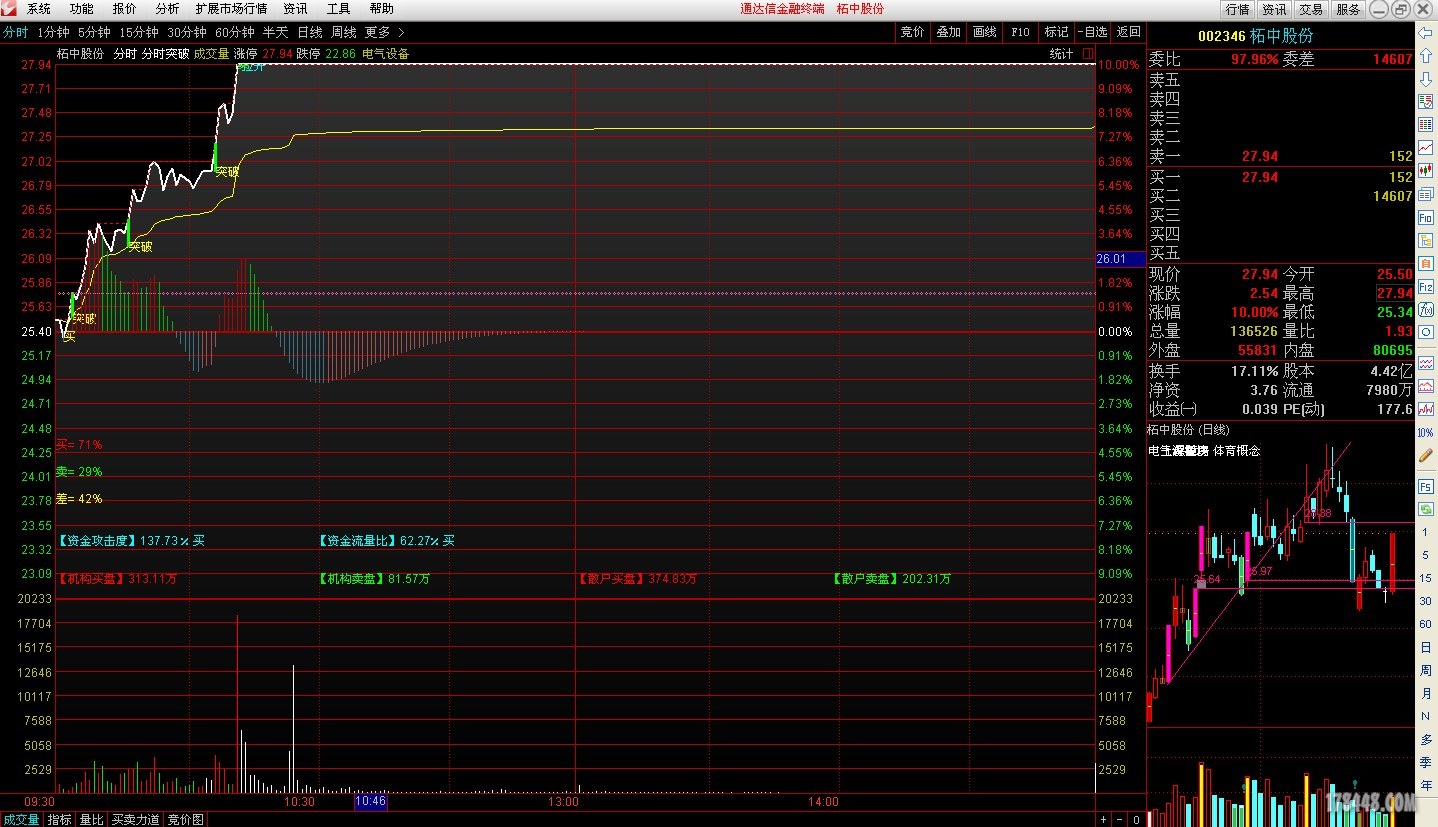Click the 10% icon in right sidebar

pyautogui.click(x=1425, y=432)
